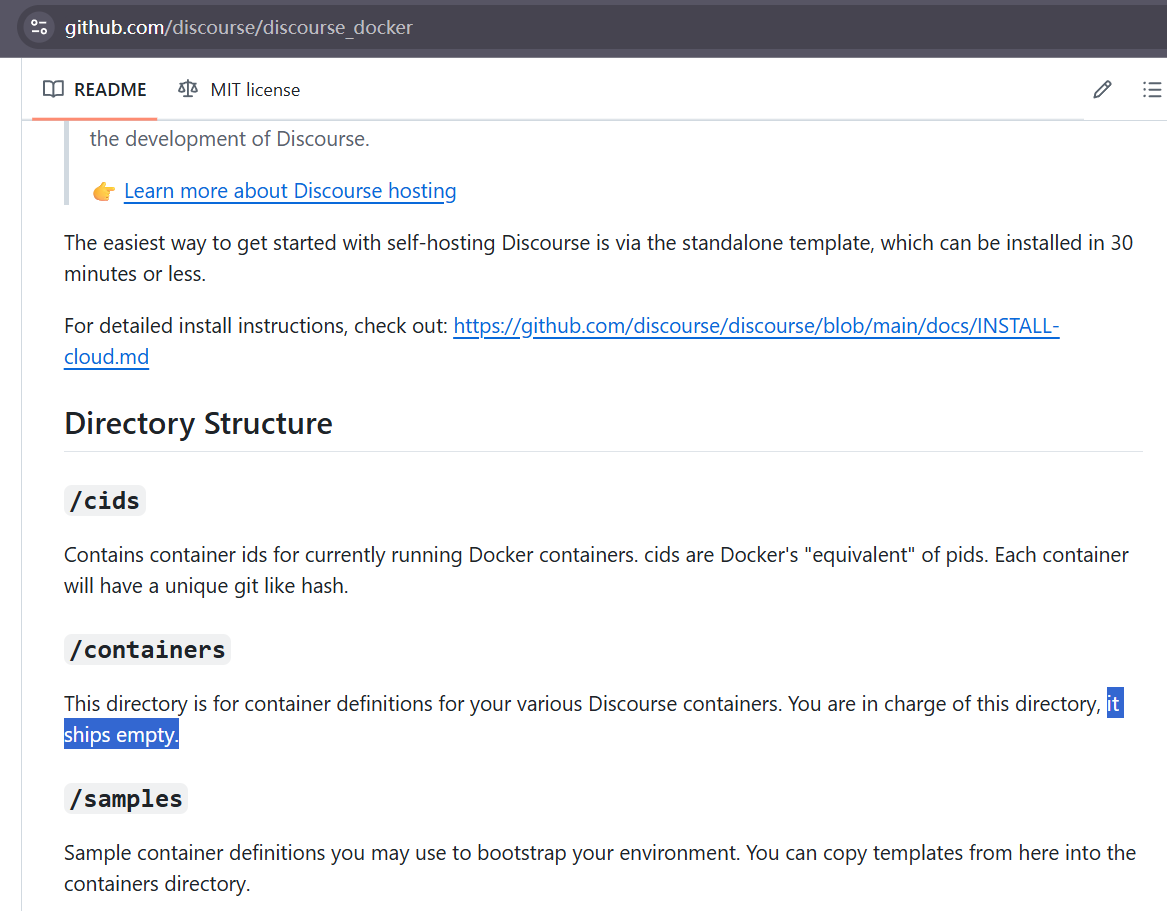Click the wrapped cloud.md link text
1167x911 pixels.
(106, 357)
